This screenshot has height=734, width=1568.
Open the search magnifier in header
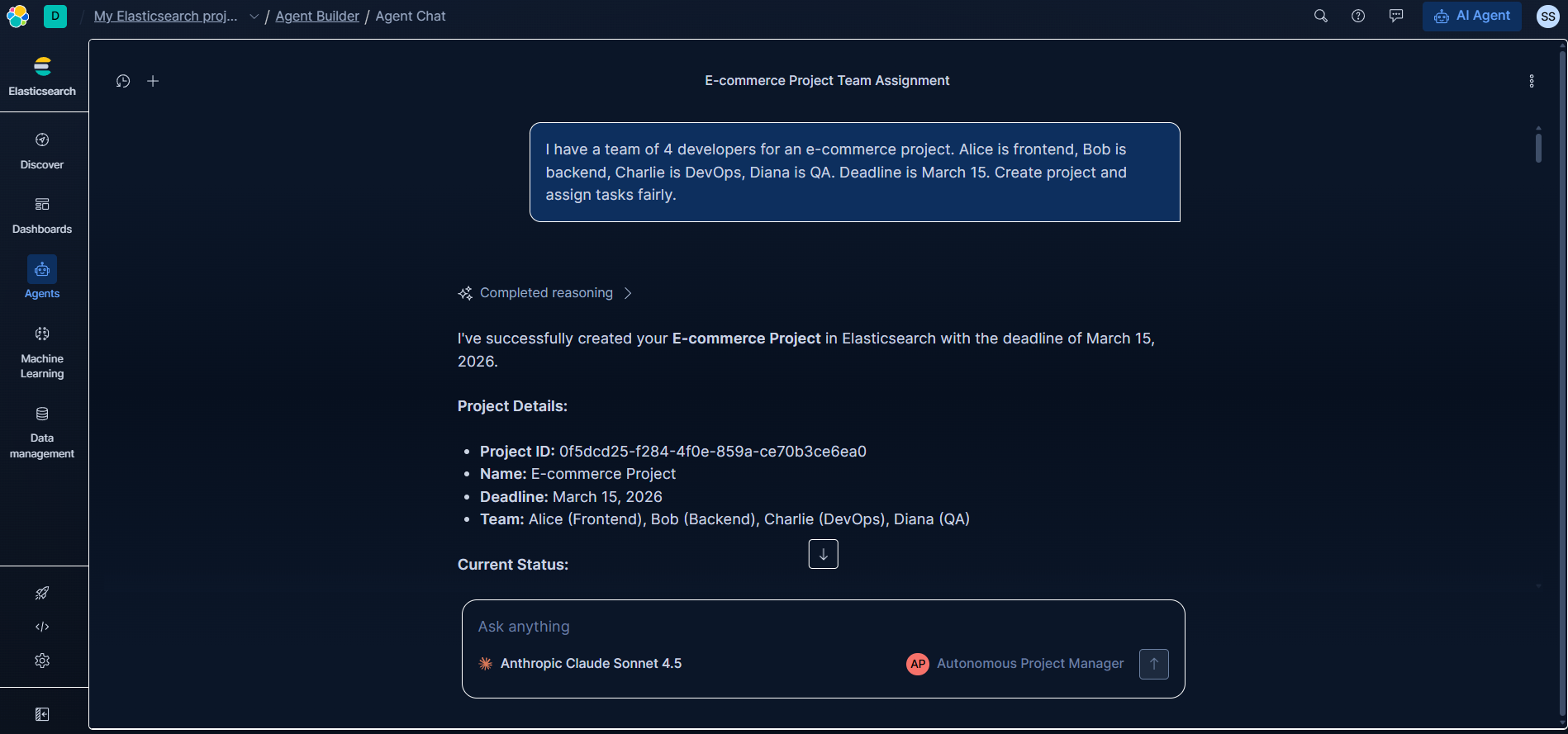click(1321, 16)
